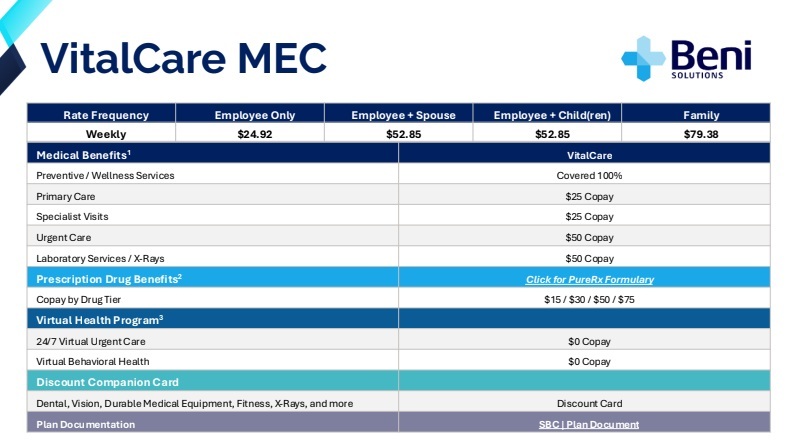The image size is (794, 448).
Task: Click the VitalCare MEC title
Action: pyautogui.click(x=183, y=58)
